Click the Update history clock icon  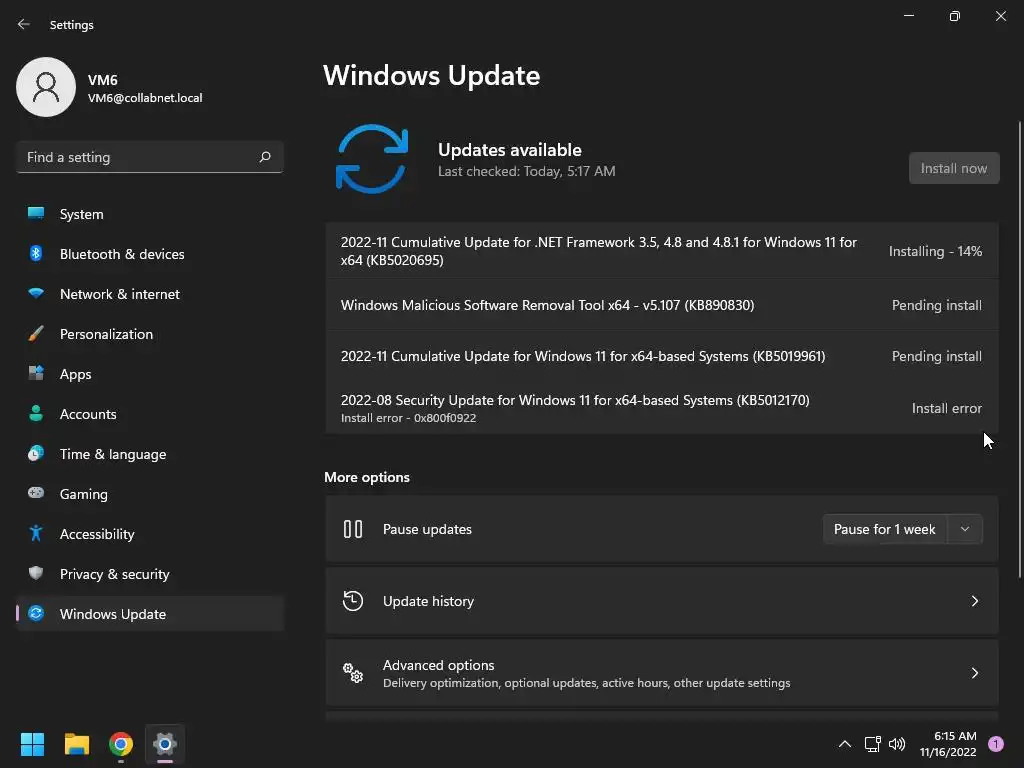[353, 601]
